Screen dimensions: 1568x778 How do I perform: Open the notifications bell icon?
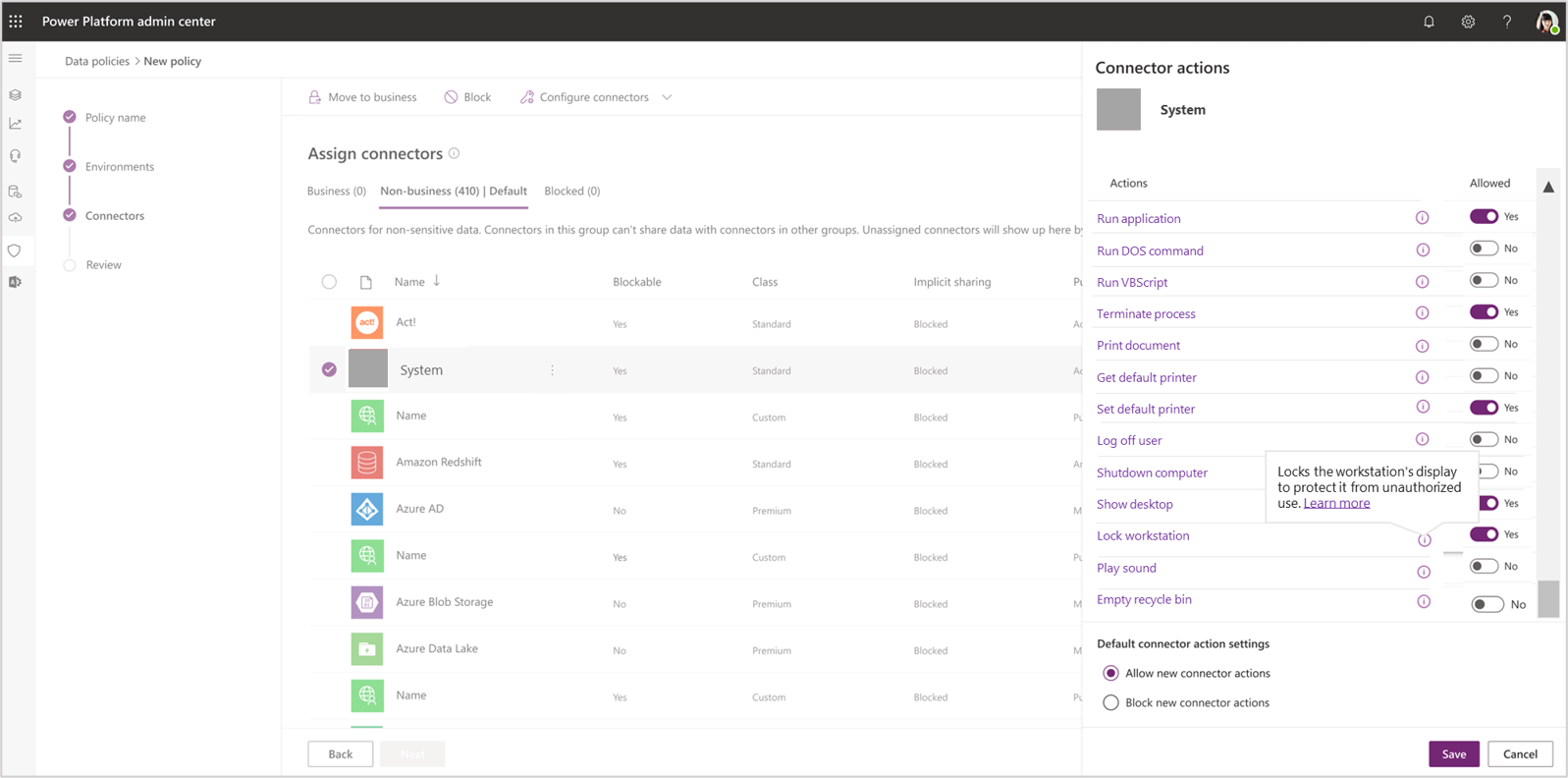[1429, 22]
